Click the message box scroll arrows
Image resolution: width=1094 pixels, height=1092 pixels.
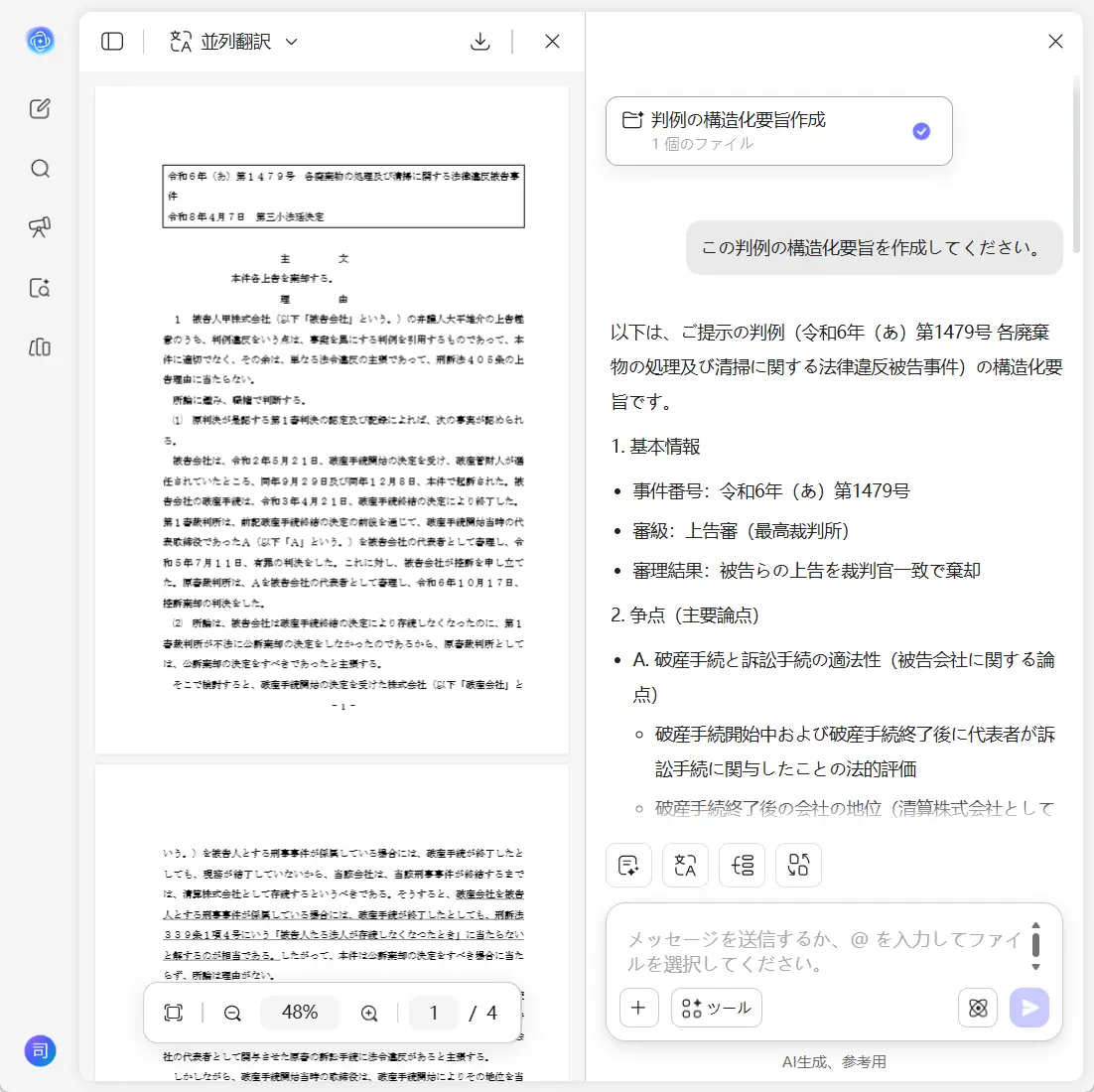[1035, 946]
